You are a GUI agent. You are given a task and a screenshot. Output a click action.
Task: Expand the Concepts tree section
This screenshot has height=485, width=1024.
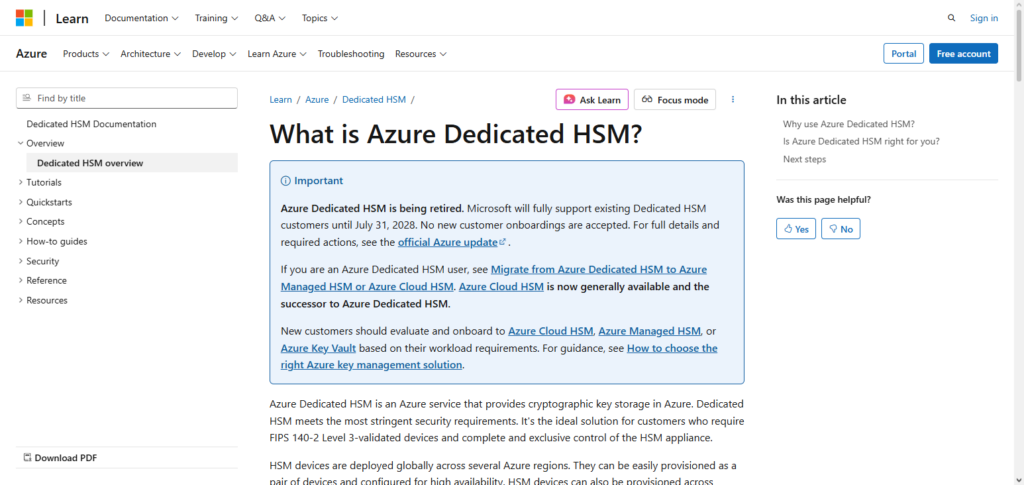[41, 221]
